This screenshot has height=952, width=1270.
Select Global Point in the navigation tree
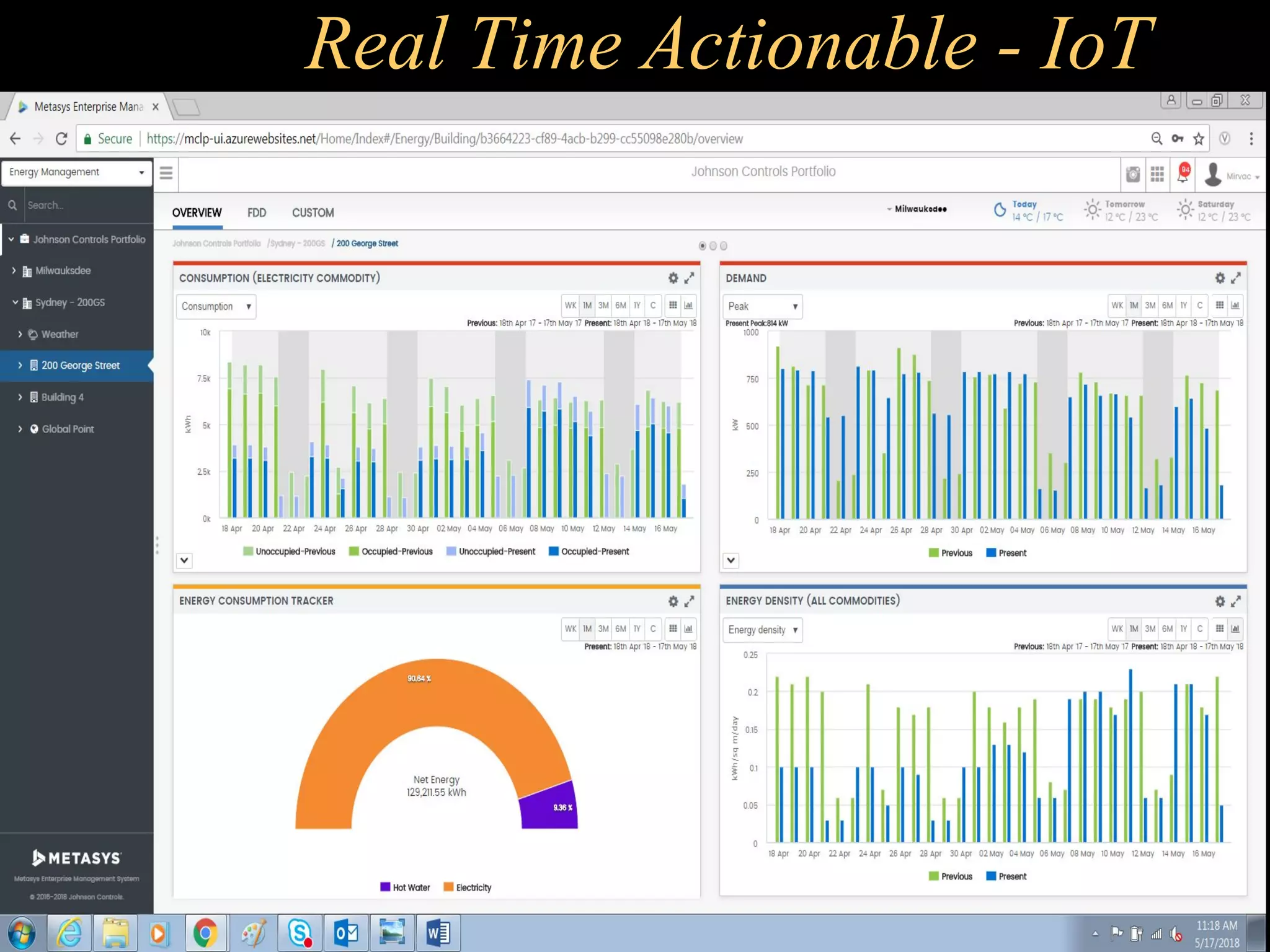coord(68,430)
